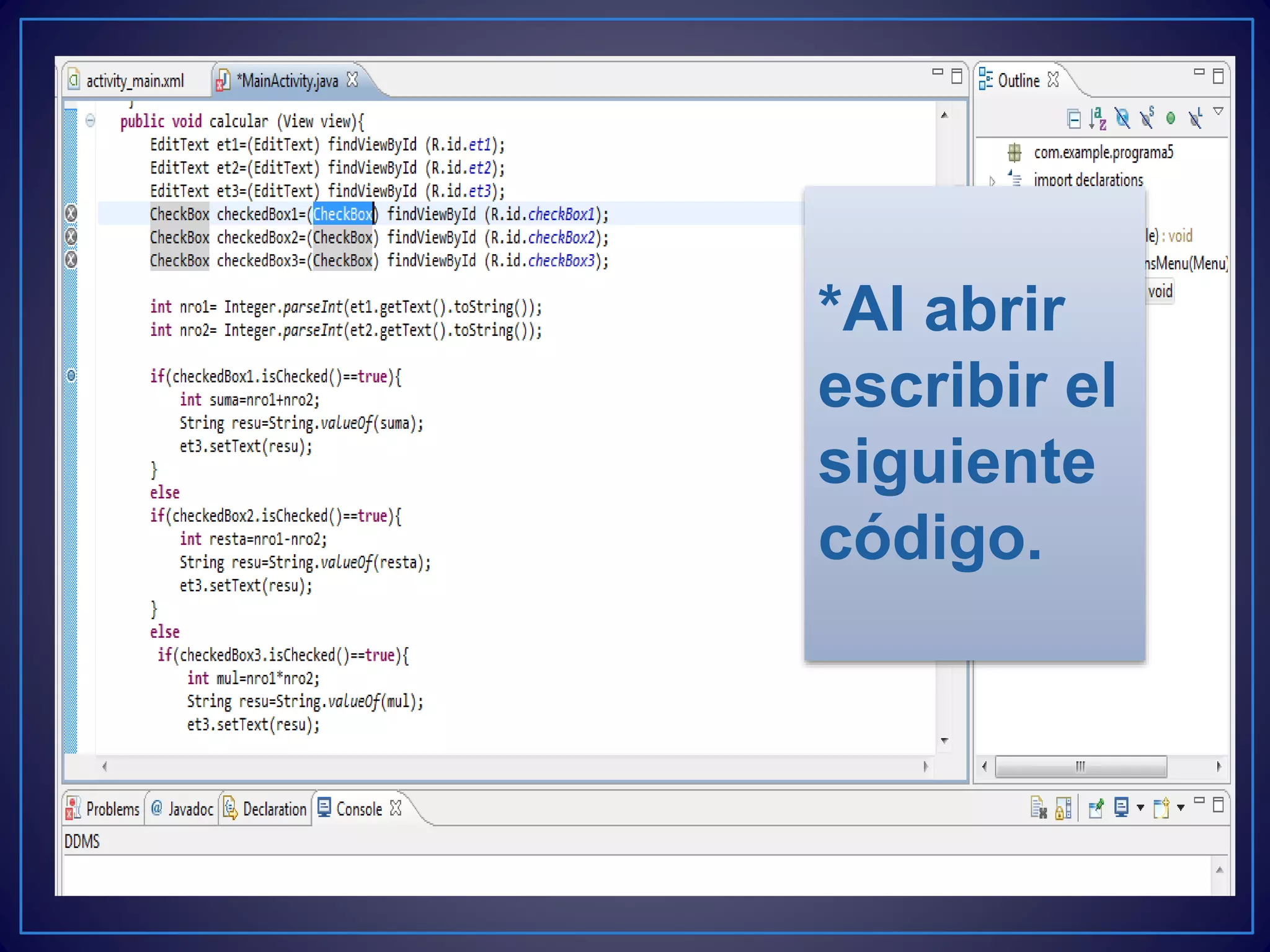
Task: Click Outline scrollbar left arrow
Action: (x=985, y=767)
